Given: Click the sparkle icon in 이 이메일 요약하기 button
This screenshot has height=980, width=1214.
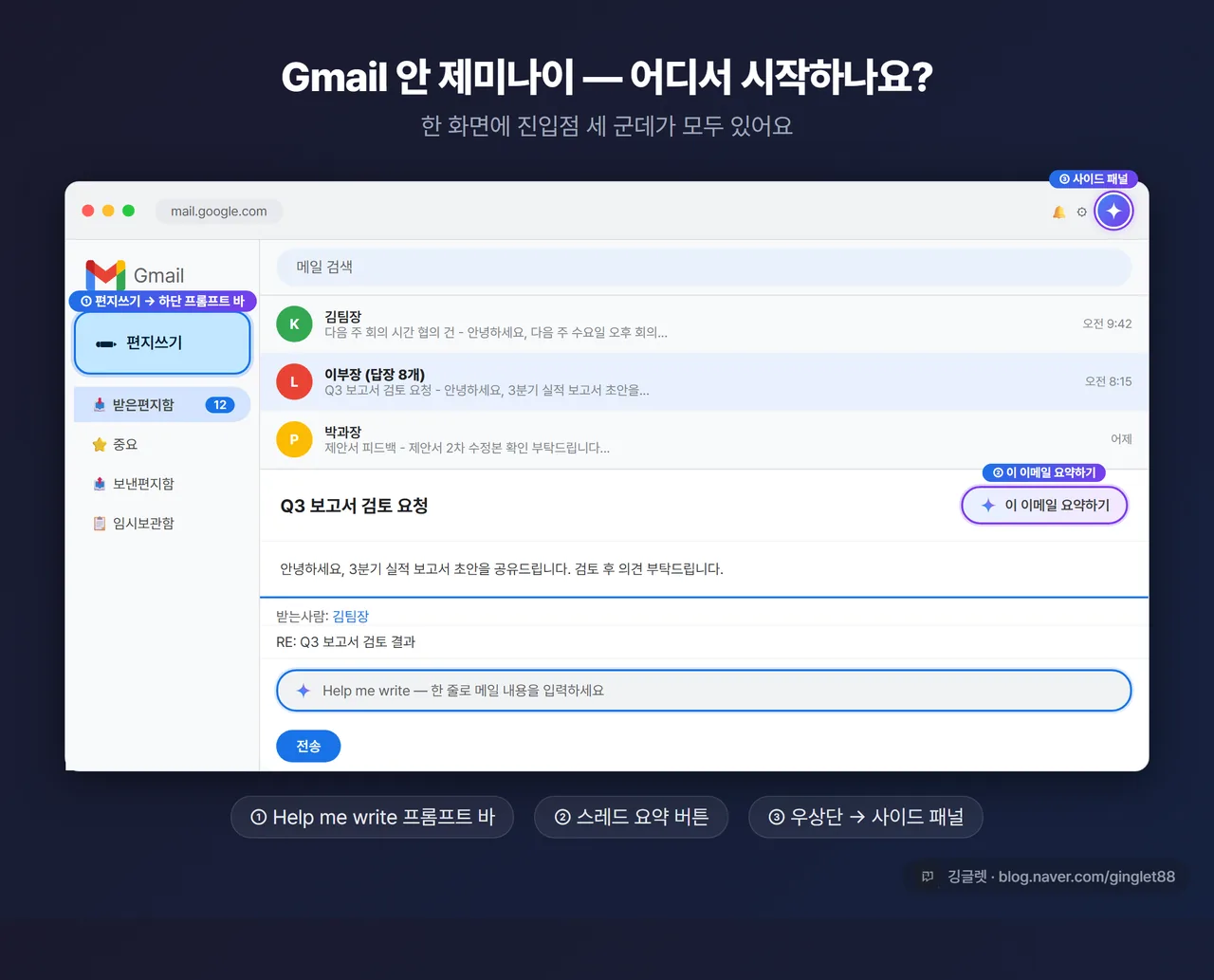Looking at the screenshot, I should 988,506.
